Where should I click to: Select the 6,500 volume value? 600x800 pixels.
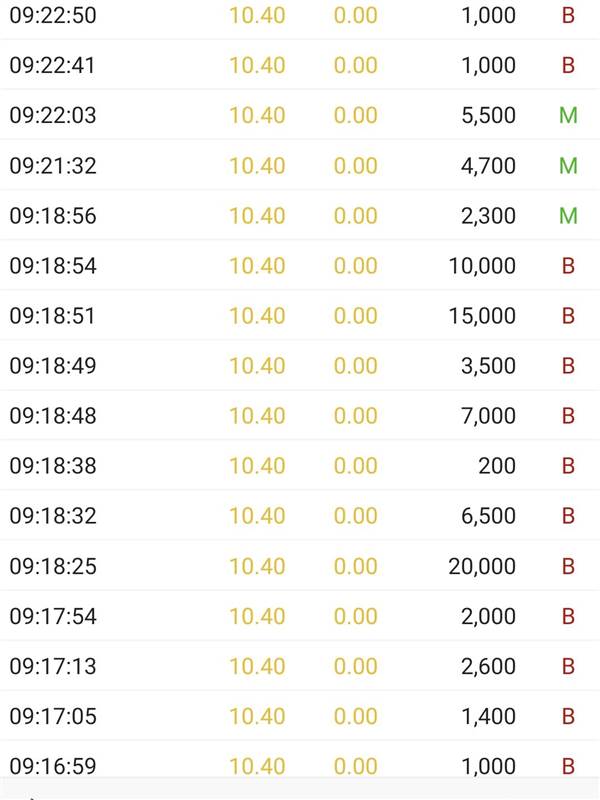(x=488, y=516)
